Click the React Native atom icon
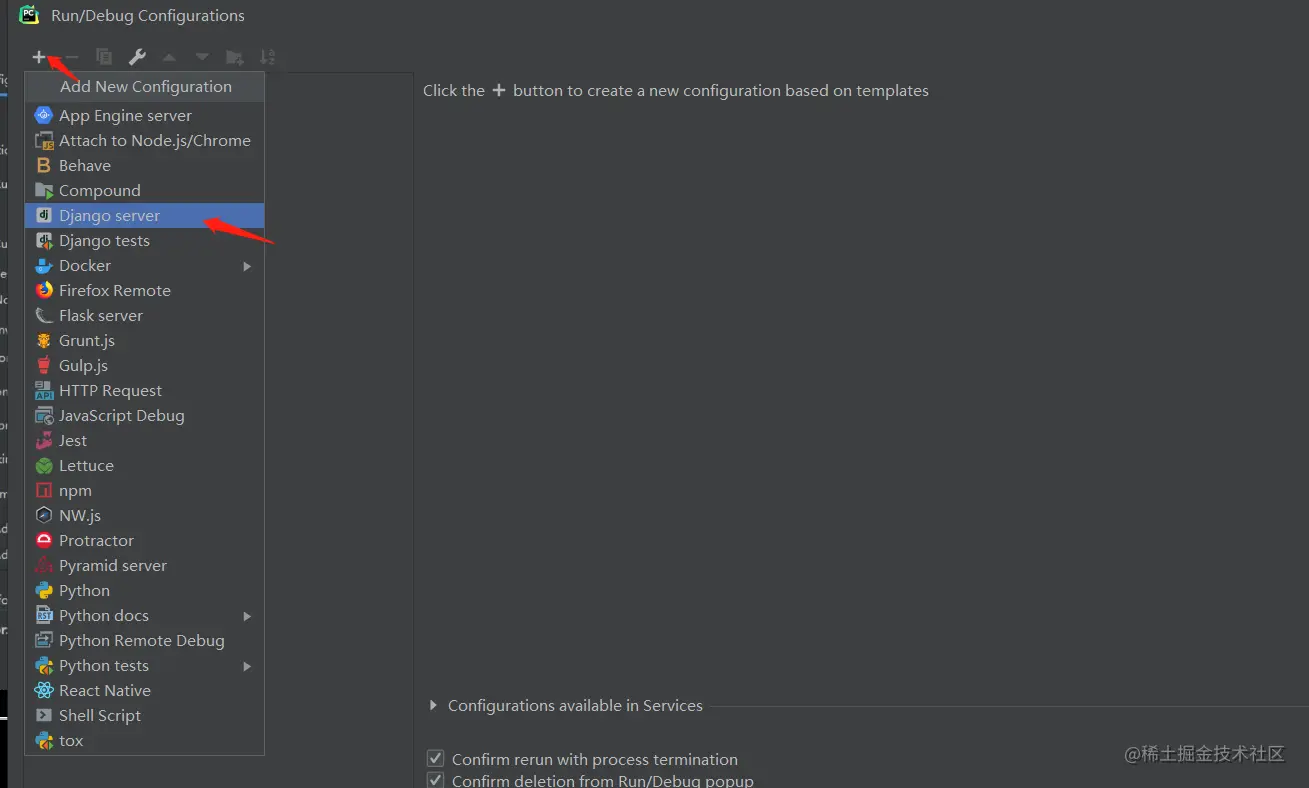 (44, 690)
